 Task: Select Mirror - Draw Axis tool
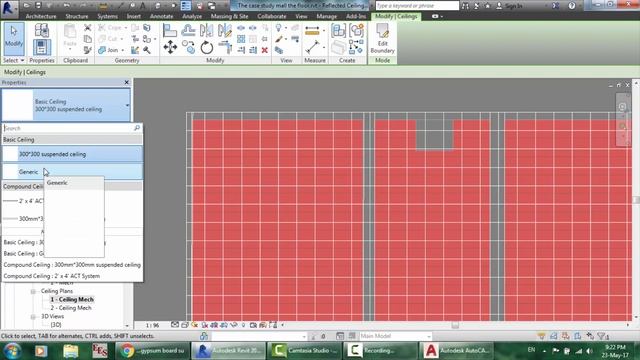[224, 30]
